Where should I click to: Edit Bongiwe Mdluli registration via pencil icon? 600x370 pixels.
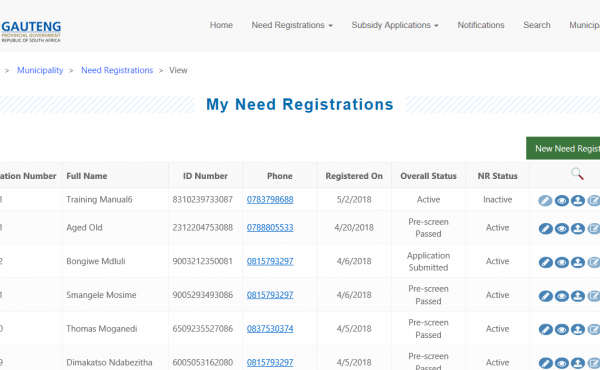[545, 262]
